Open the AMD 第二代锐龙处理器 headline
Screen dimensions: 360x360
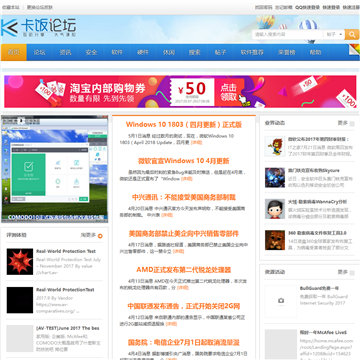click(x=184, y=270)
